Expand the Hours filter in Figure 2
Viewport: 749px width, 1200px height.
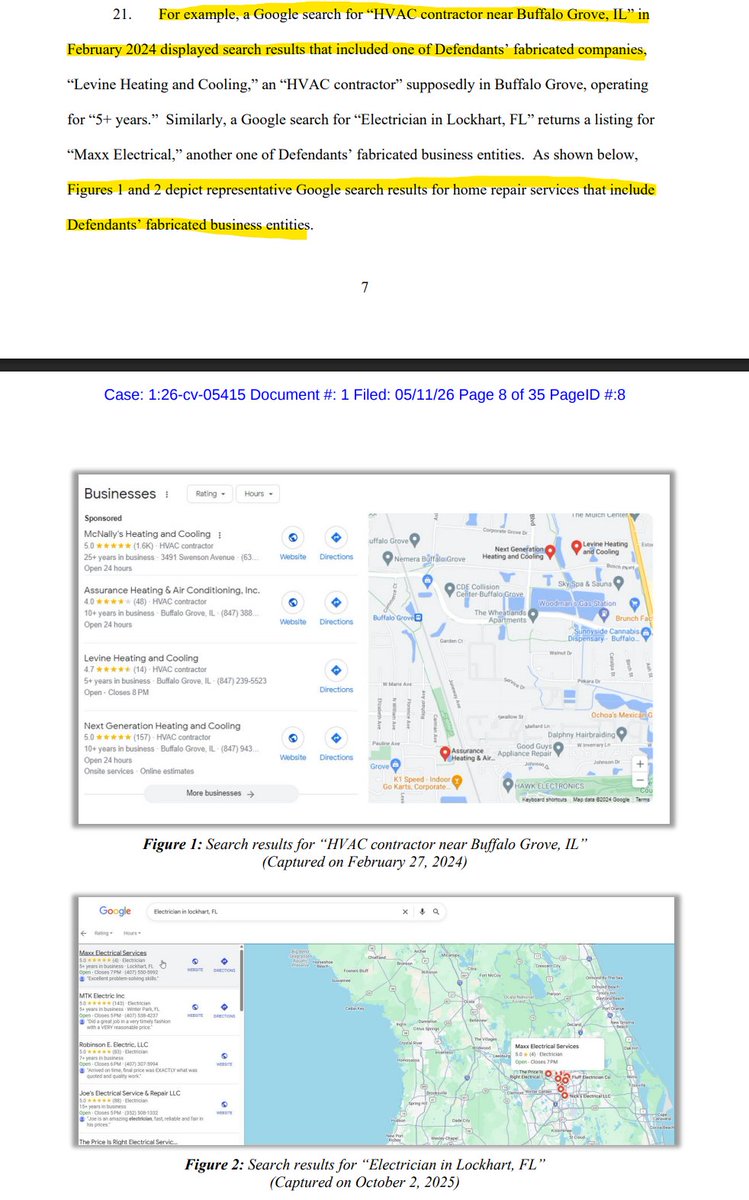coord(131,933)
